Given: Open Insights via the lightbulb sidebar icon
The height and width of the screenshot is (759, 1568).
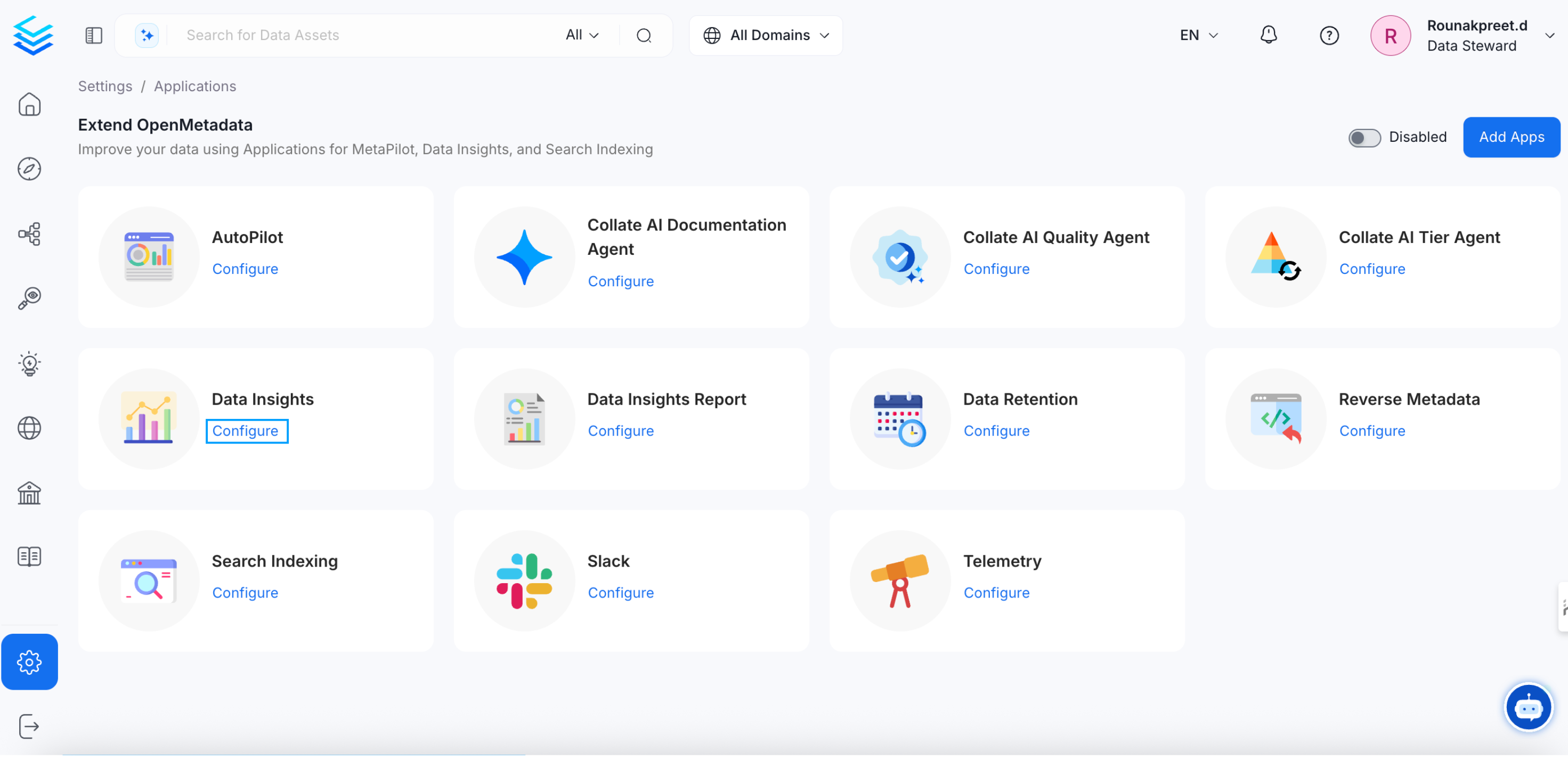Looking at the screenshot, I should click(x=30, y=364).
